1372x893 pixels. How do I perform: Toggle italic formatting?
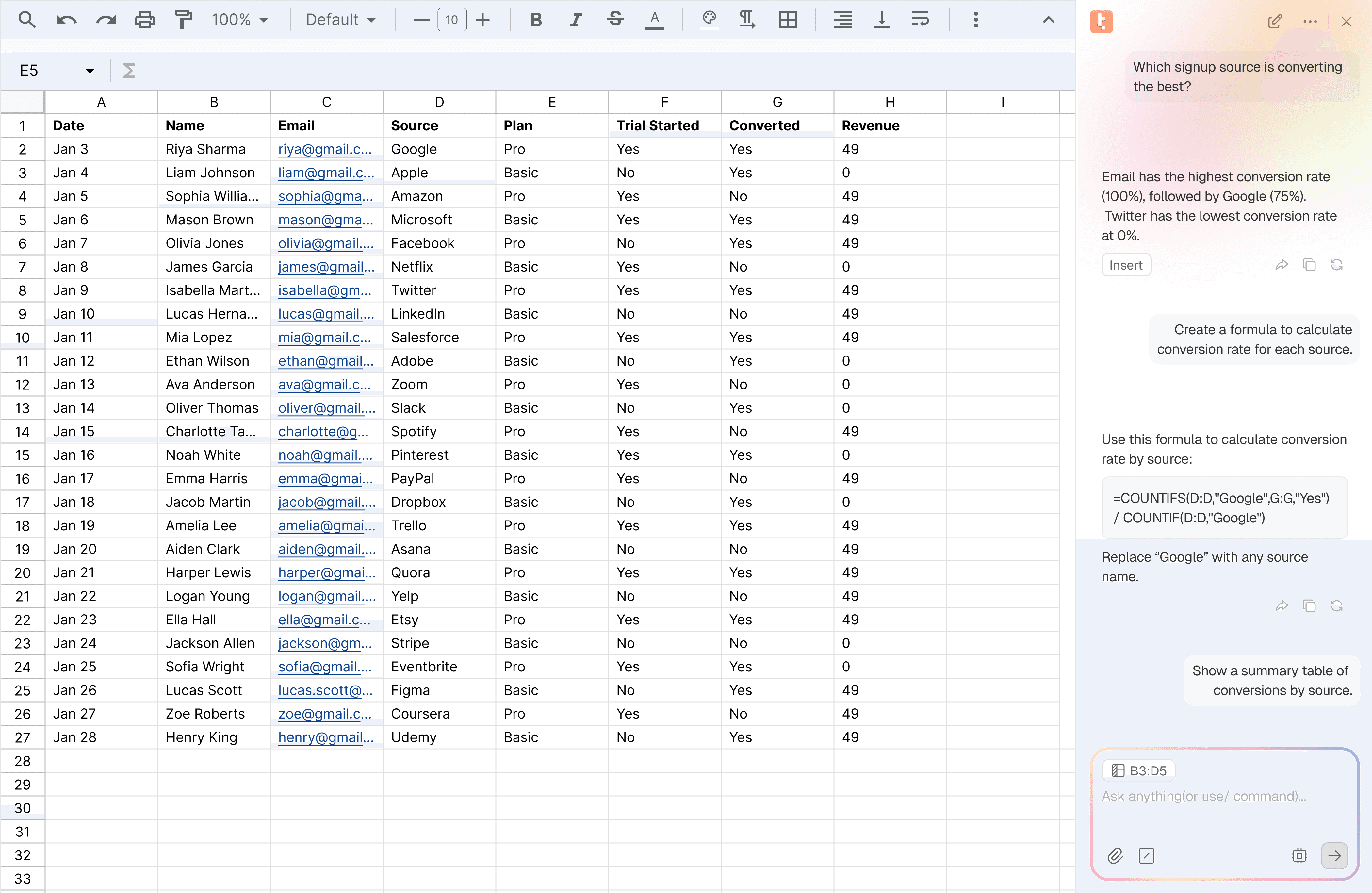pyautogui.click(x=575, y=20)
